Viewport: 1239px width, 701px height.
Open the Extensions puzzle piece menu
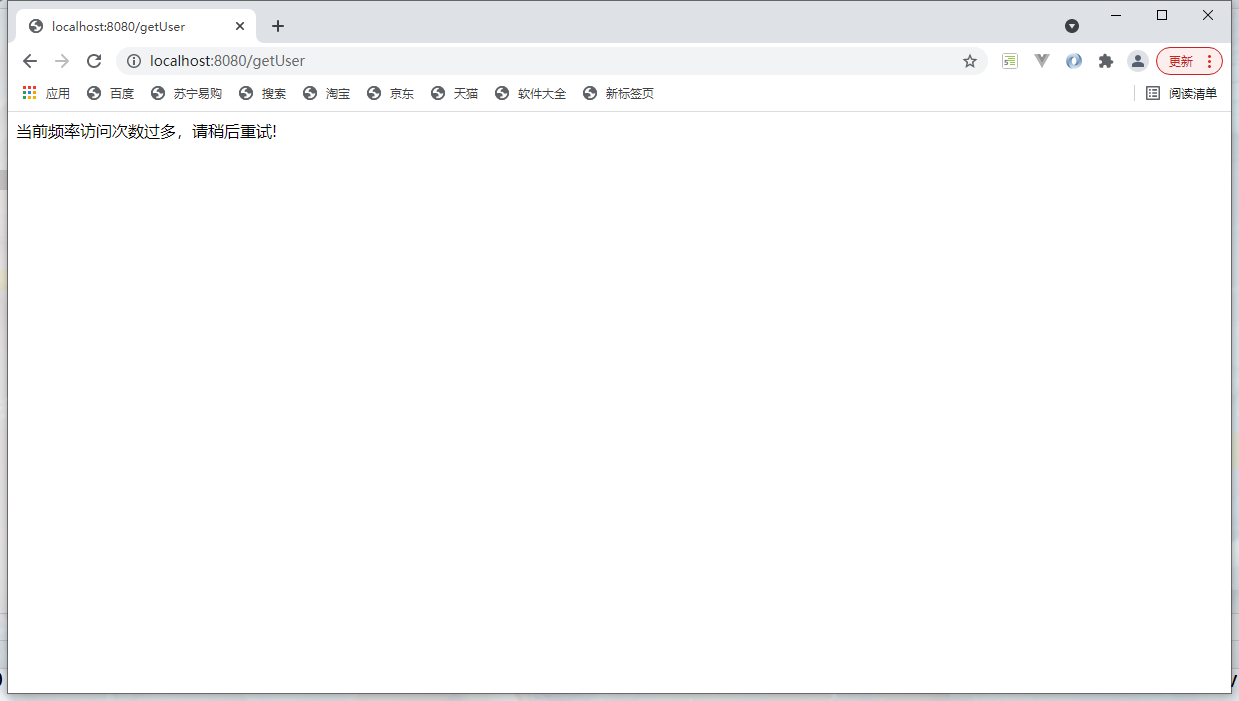point(1106,61)
